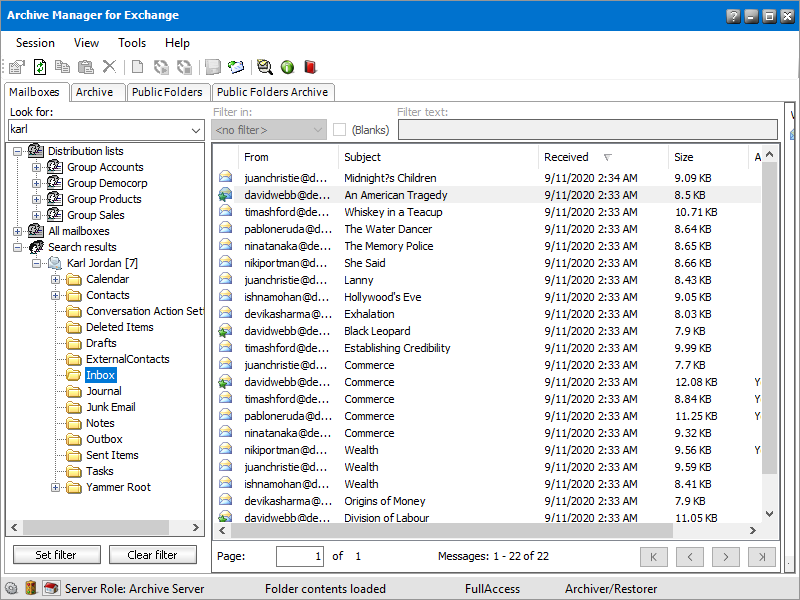Click the magnifier Search toolbar icon
Image resolution: width=800 pixels, height=600 pixels.
pos(264,67)
